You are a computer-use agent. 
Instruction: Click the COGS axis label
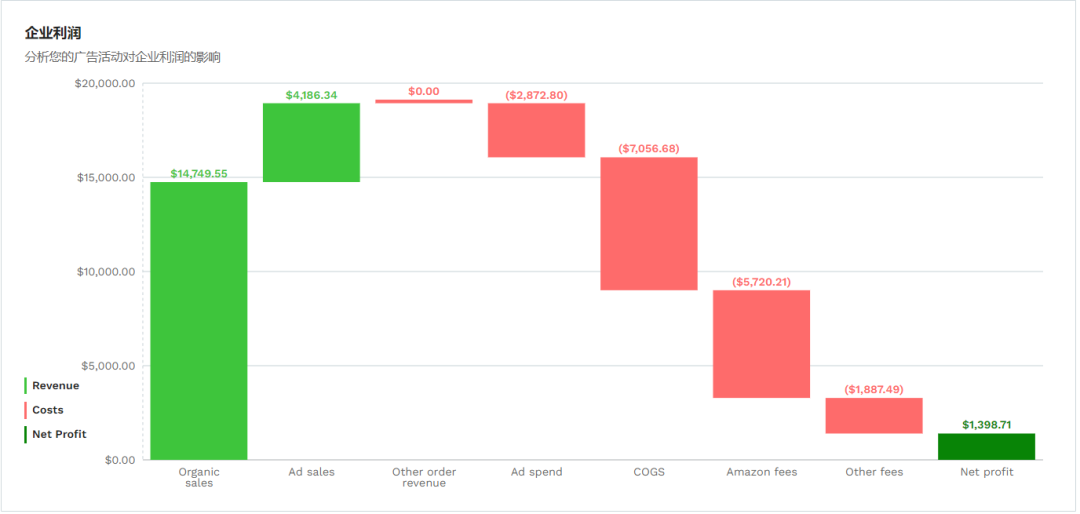pos(648,472)
